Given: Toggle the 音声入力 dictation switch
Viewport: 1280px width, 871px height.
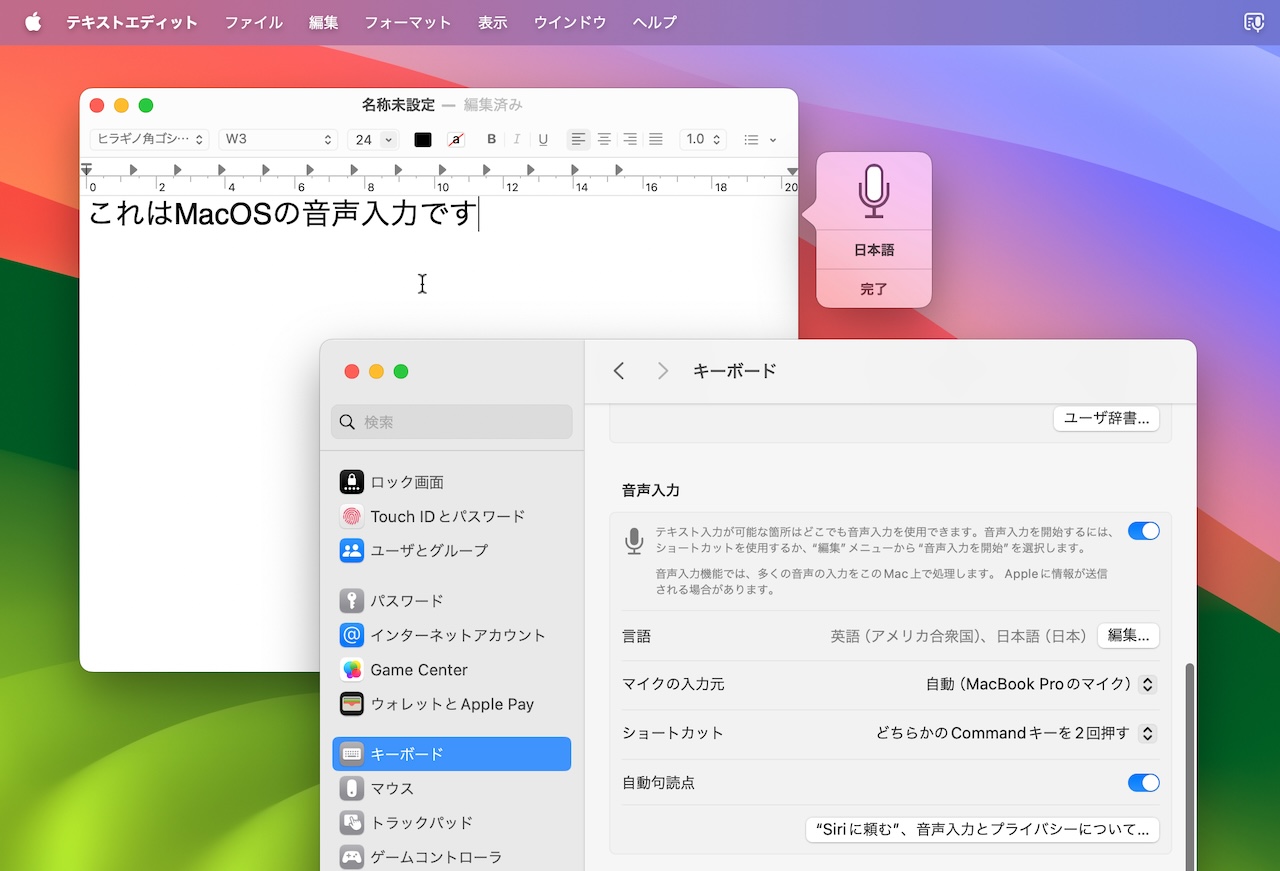Looking at the screenshot, I should (1143, 531).
